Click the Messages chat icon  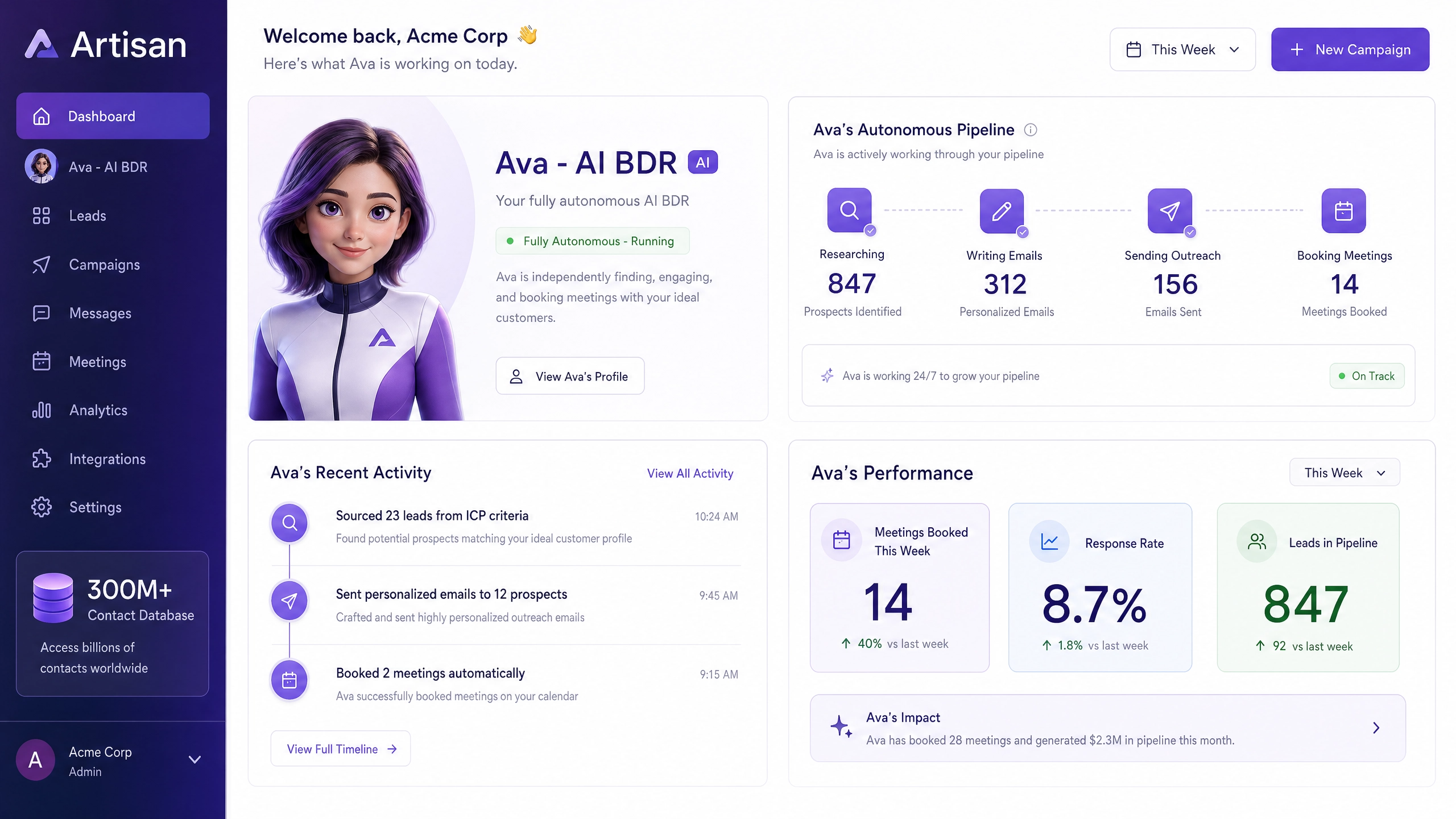pyautogui.click(x=41, y=313)
